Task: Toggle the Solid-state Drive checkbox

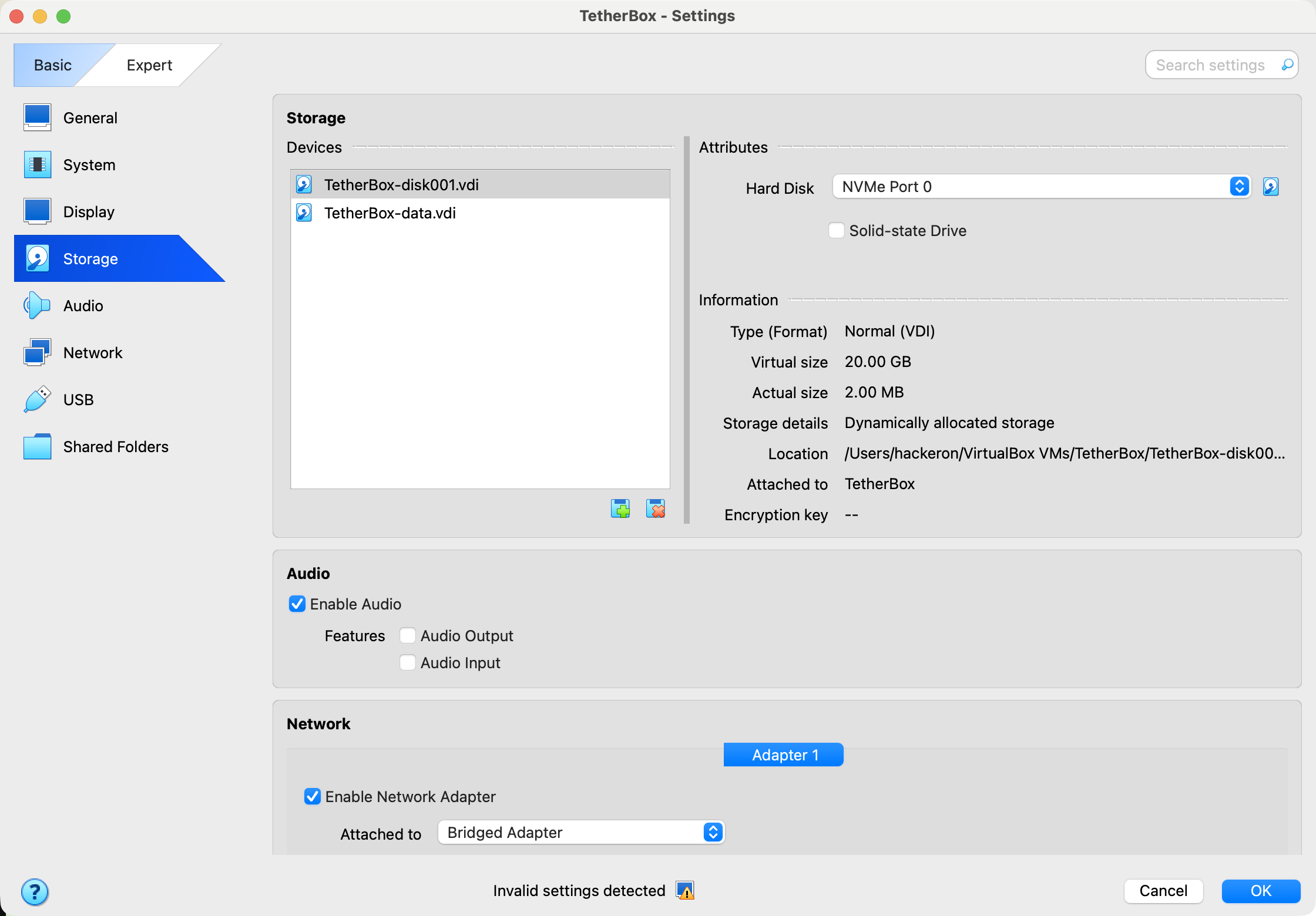Action: 836,230
